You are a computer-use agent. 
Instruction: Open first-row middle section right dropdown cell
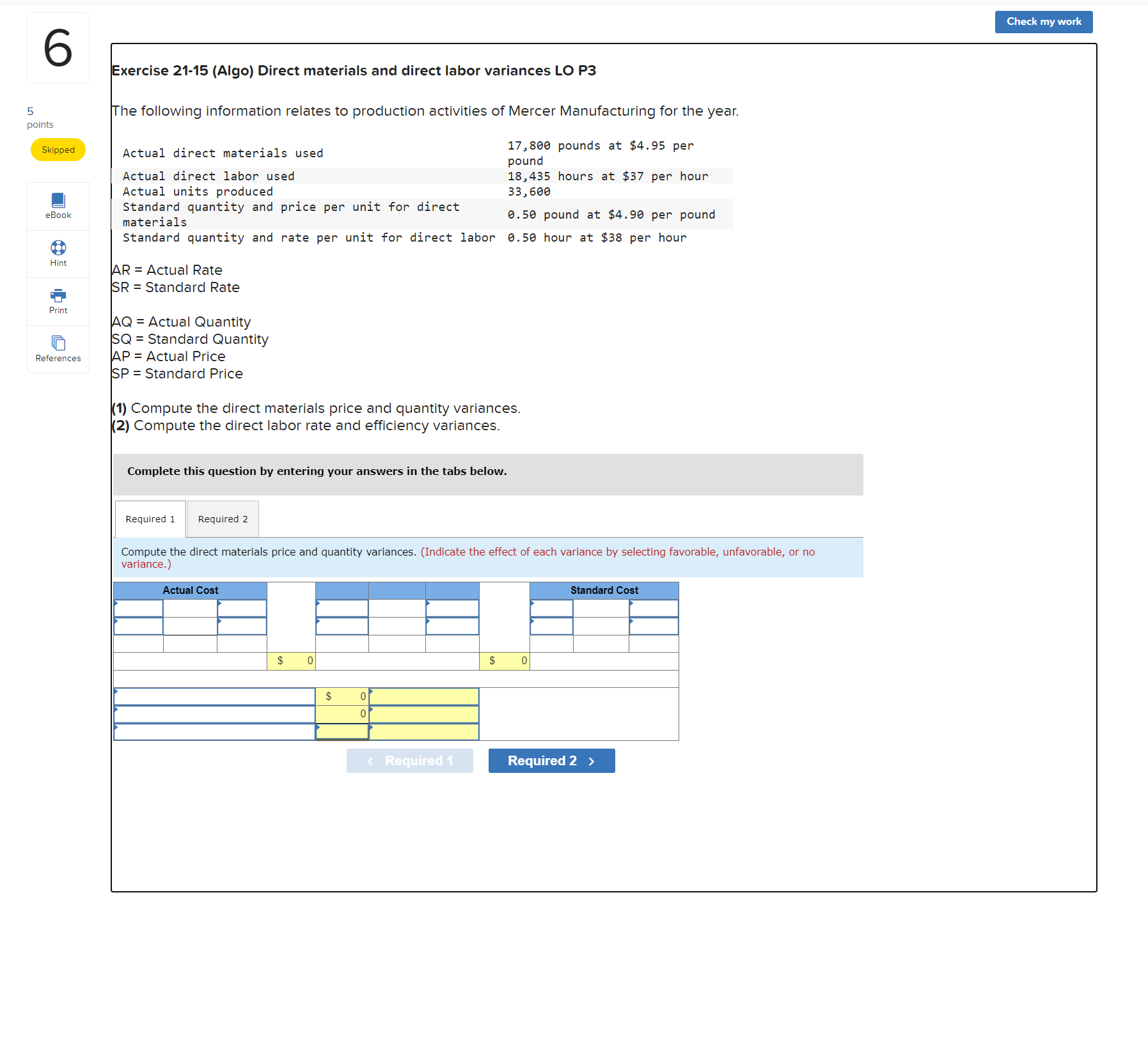(452, 608)
